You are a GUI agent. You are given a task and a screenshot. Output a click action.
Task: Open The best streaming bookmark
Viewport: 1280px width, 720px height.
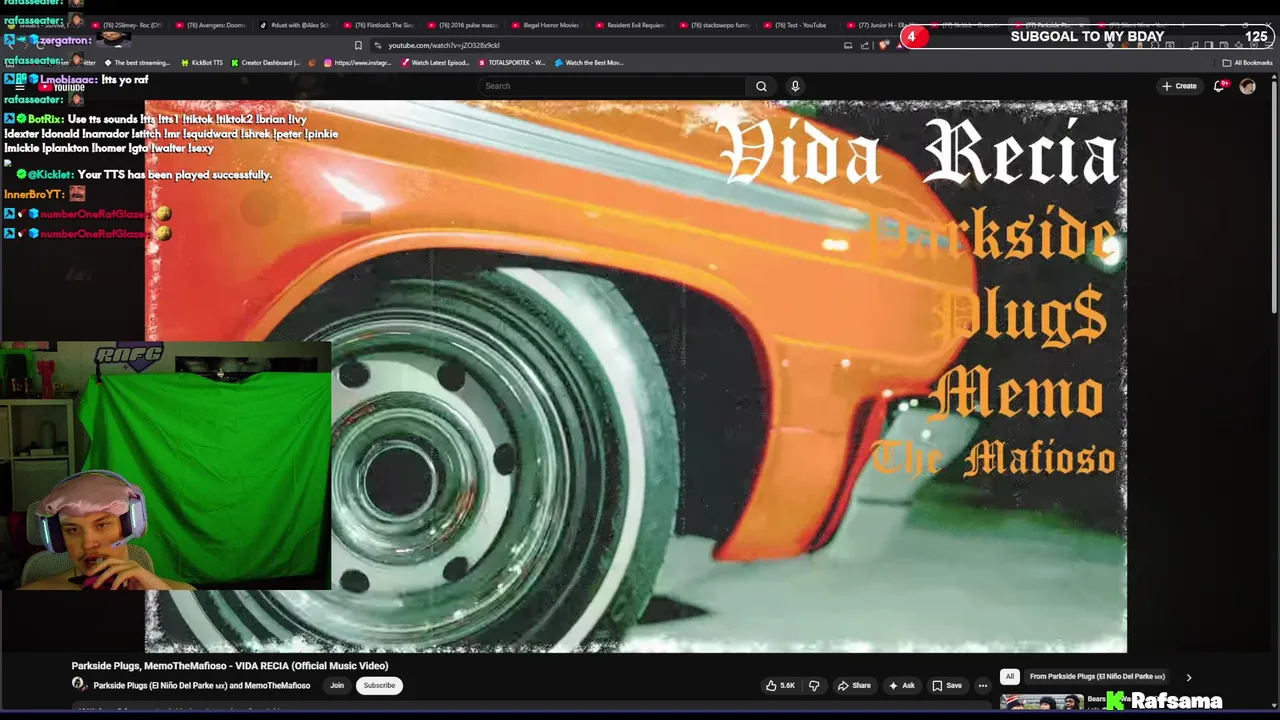(x=136, y=62)
